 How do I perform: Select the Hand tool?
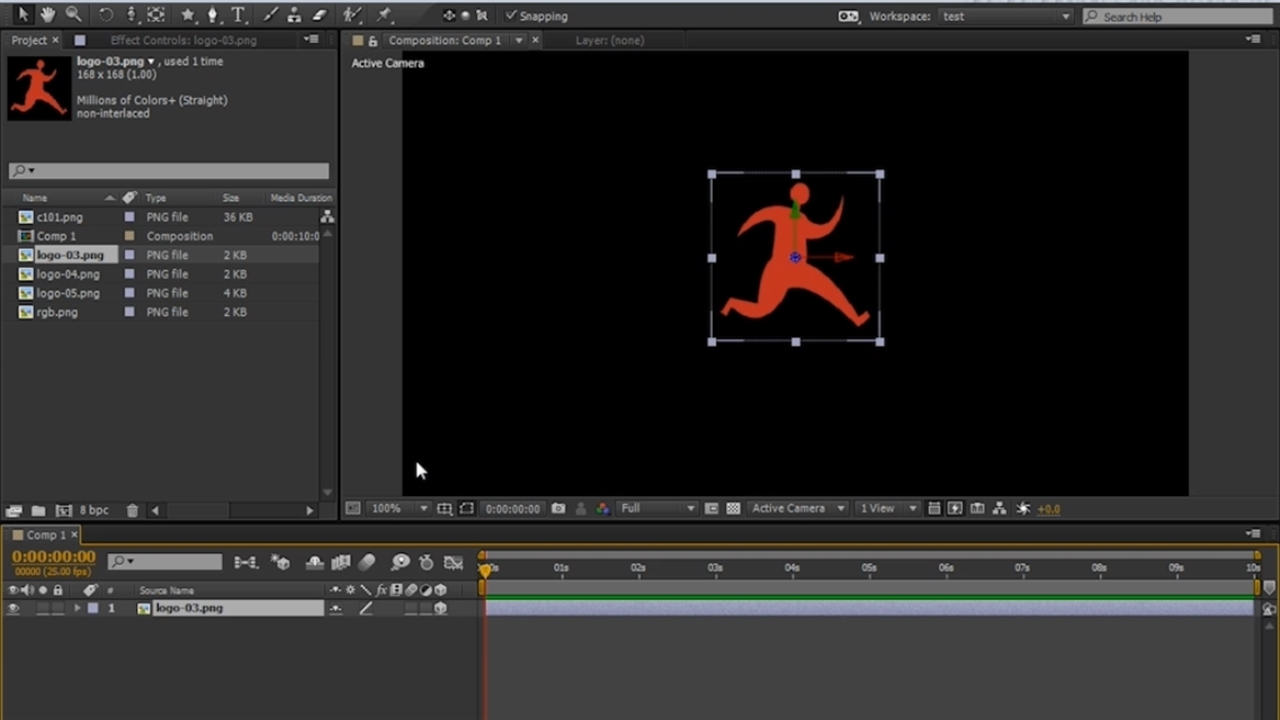(x=47, y=15)
